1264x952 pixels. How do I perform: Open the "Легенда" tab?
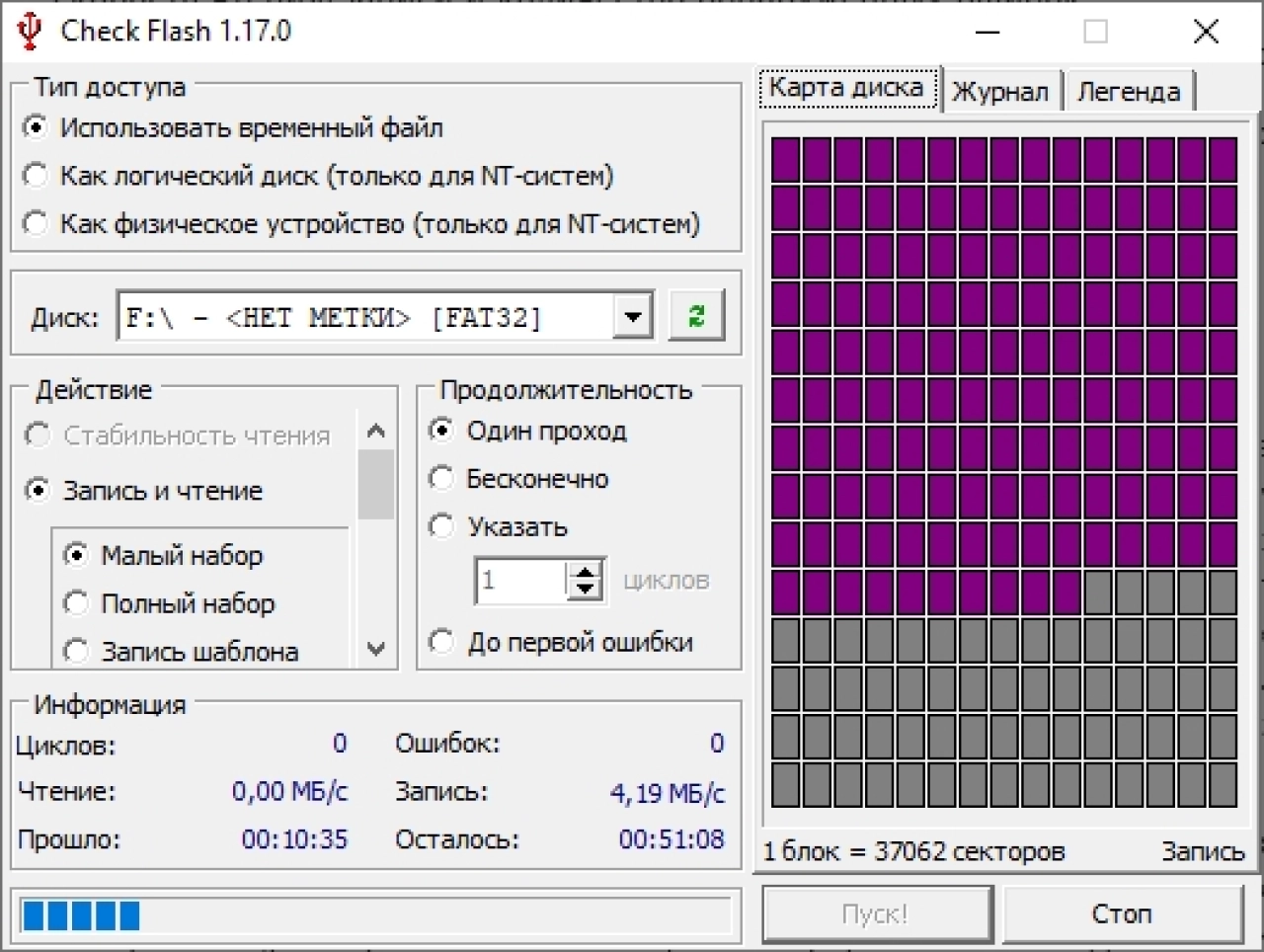point(1129,92)
